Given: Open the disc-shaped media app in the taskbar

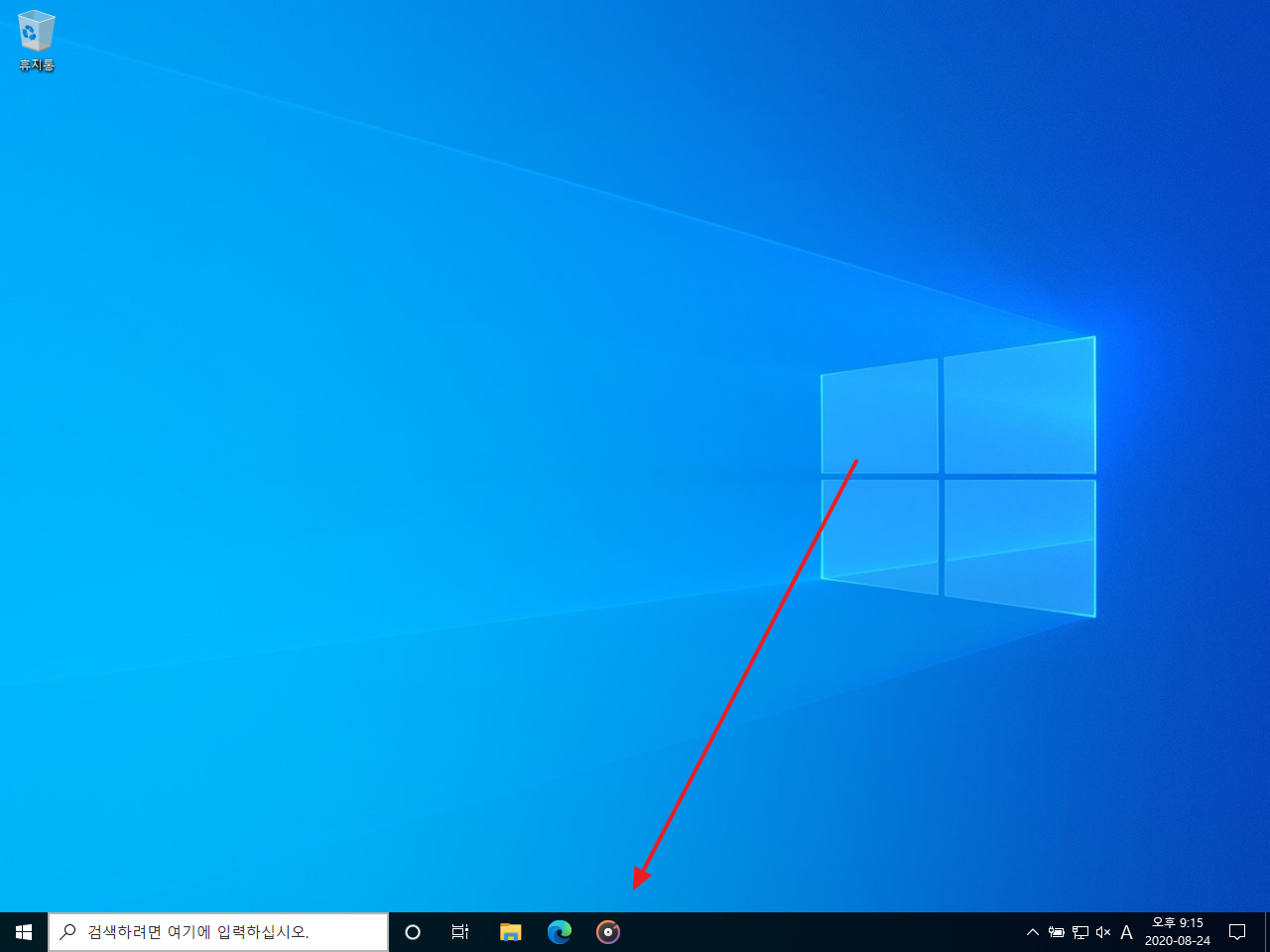Looking at the screenshot, I should click(608, 932).
